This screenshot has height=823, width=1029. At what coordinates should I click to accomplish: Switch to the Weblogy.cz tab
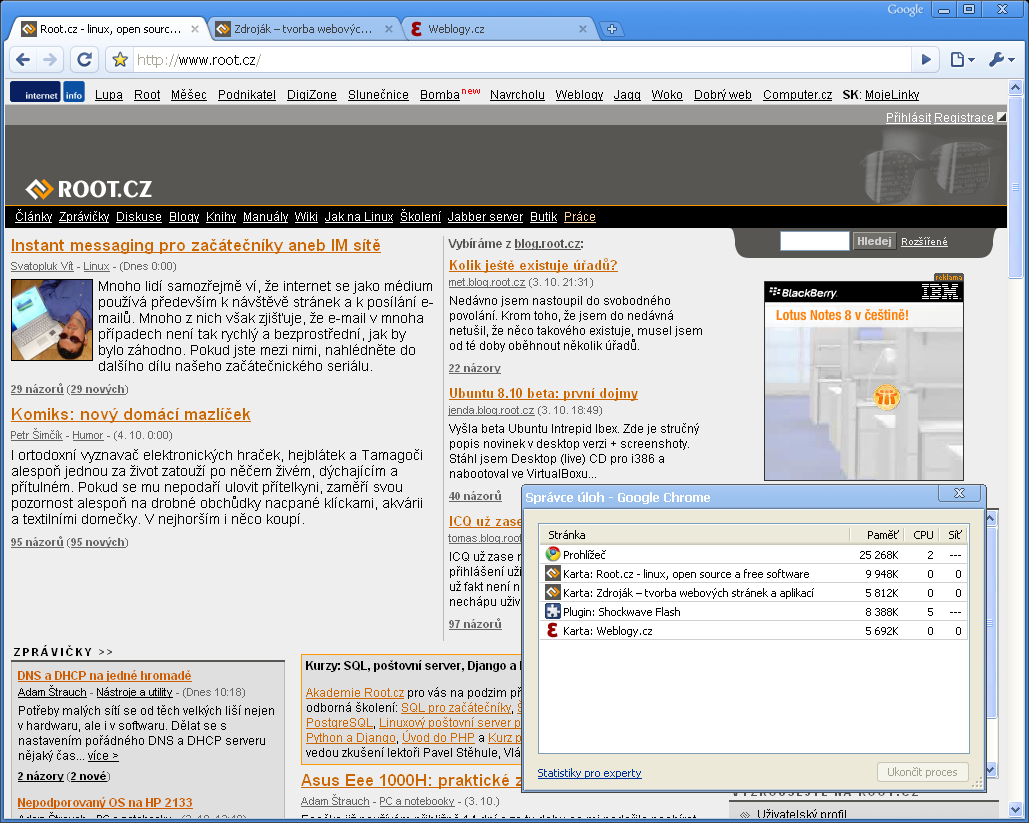[499, 29]
